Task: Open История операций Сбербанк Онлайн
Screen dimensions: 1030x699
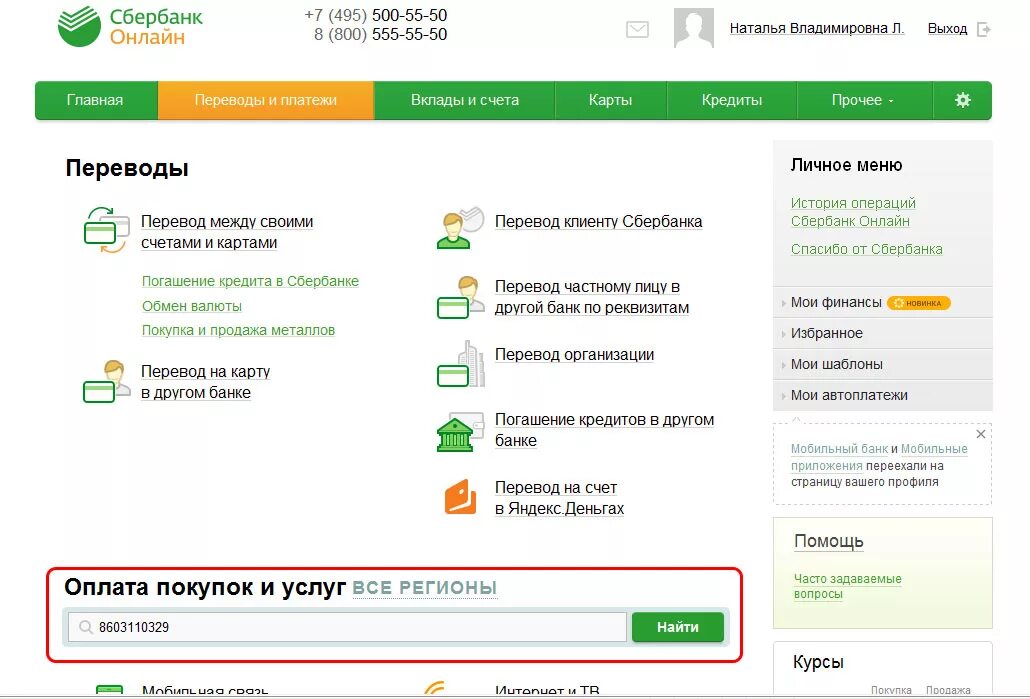Action: [853, 212]
